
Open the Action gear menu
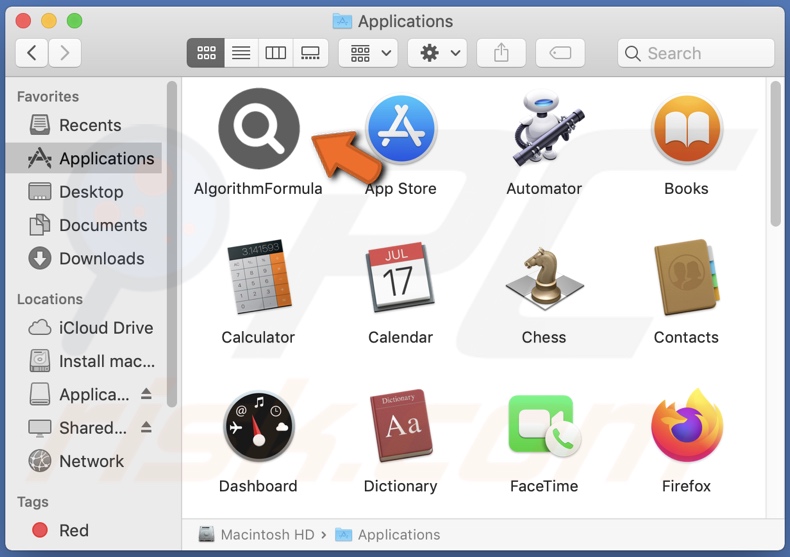(437, 53)
